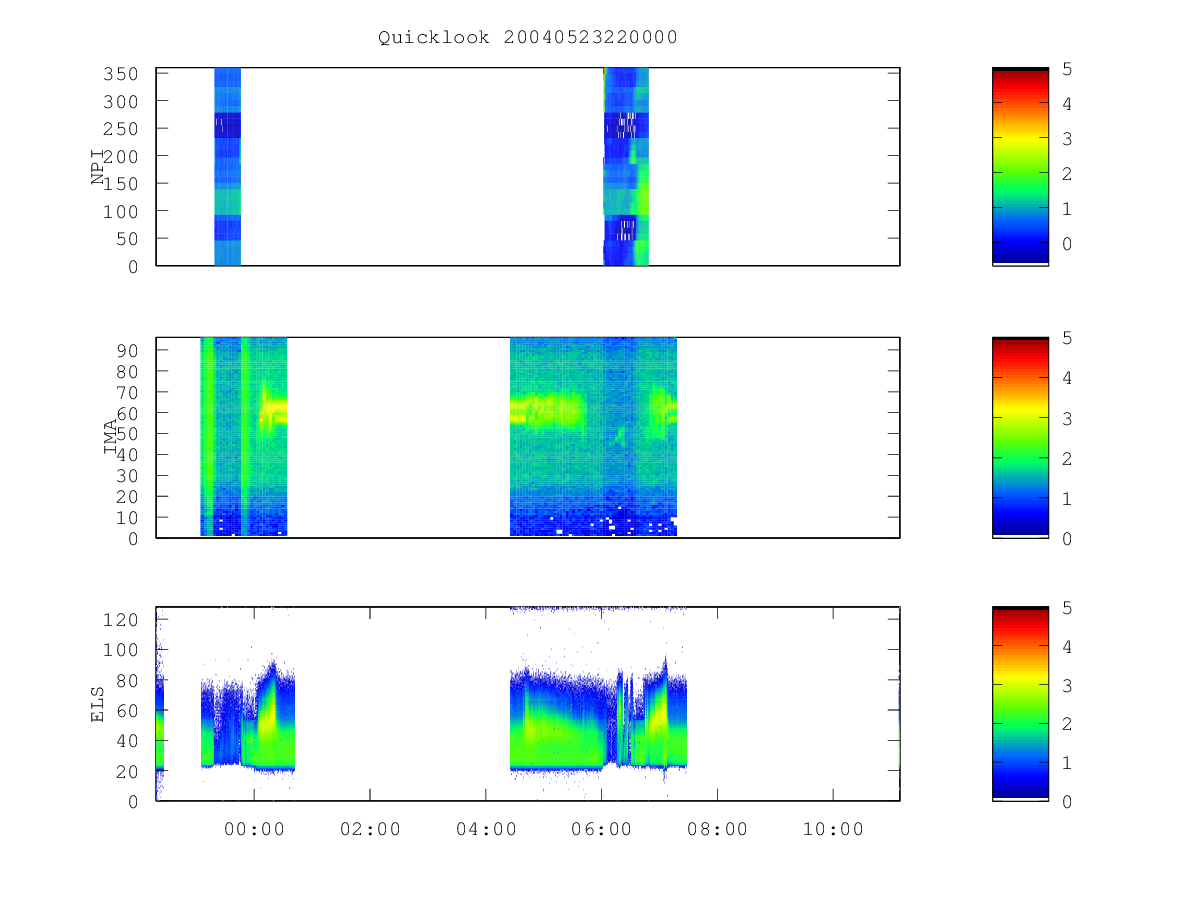Screen dimensions: 1200x900
Task: Click the IMA y-axis label
Action: [x=111, y=437]
